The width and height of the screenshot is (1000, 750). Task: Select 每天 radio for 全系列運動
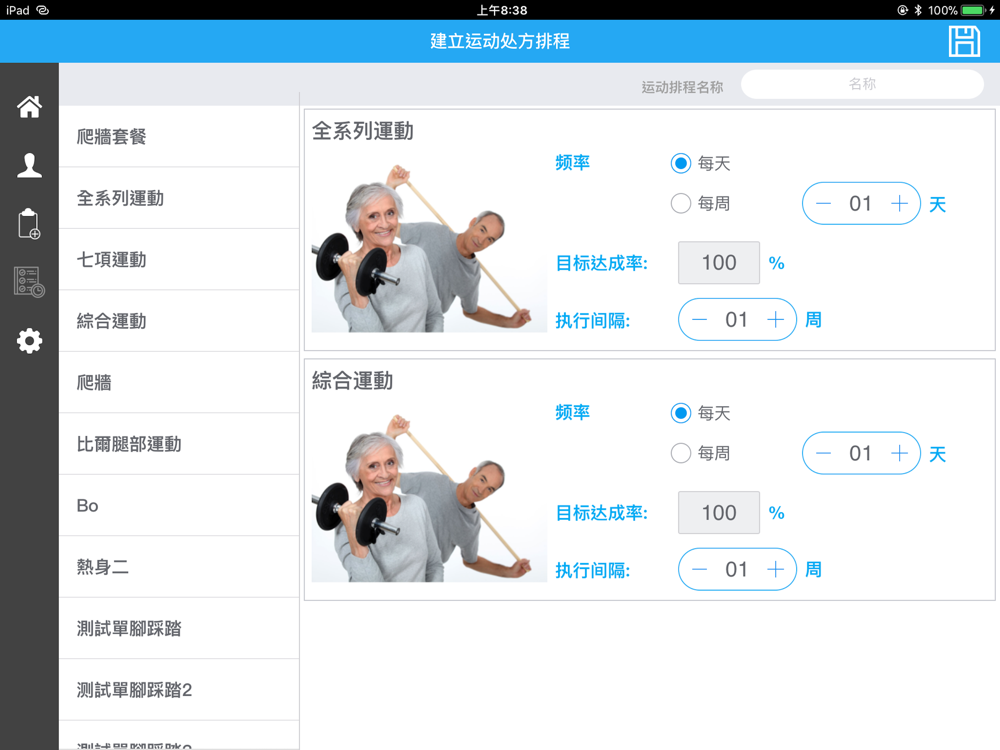680,163
